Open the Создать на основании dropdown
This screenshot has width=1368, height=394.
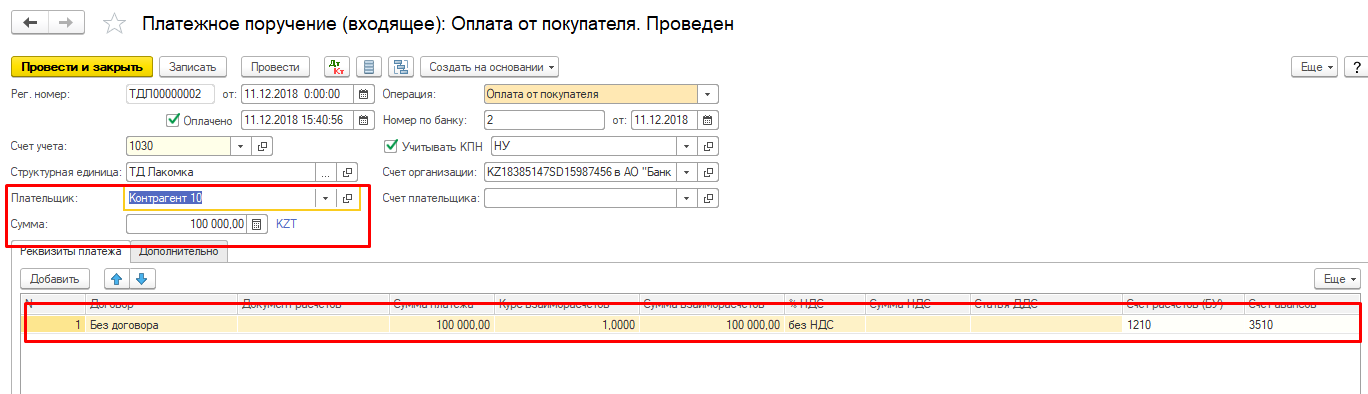coord(489,67)
